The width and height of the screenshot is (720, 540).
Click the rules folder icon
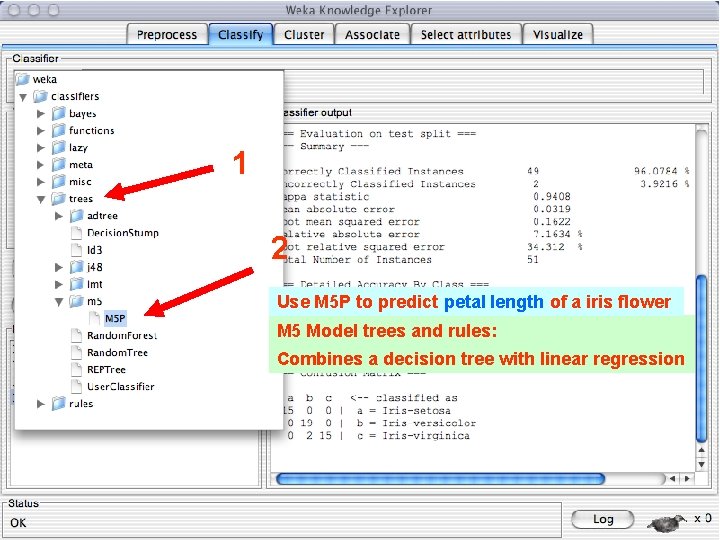tap(59, 404)
